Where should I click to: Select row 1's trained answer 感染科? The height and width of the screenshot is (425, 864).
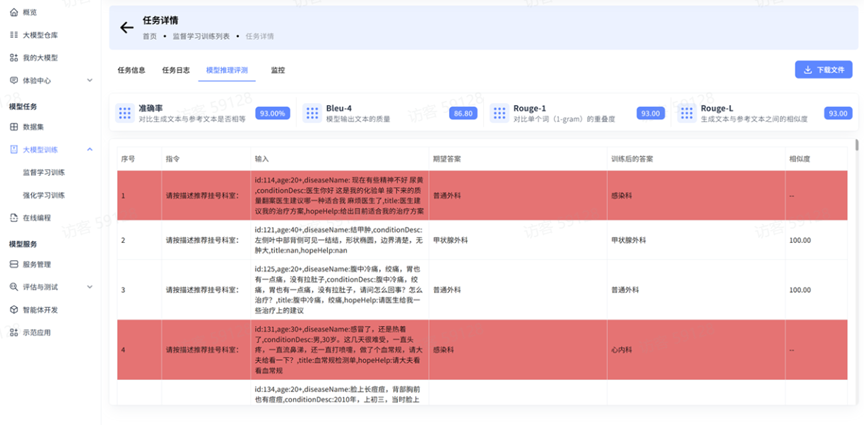(622, 195)
